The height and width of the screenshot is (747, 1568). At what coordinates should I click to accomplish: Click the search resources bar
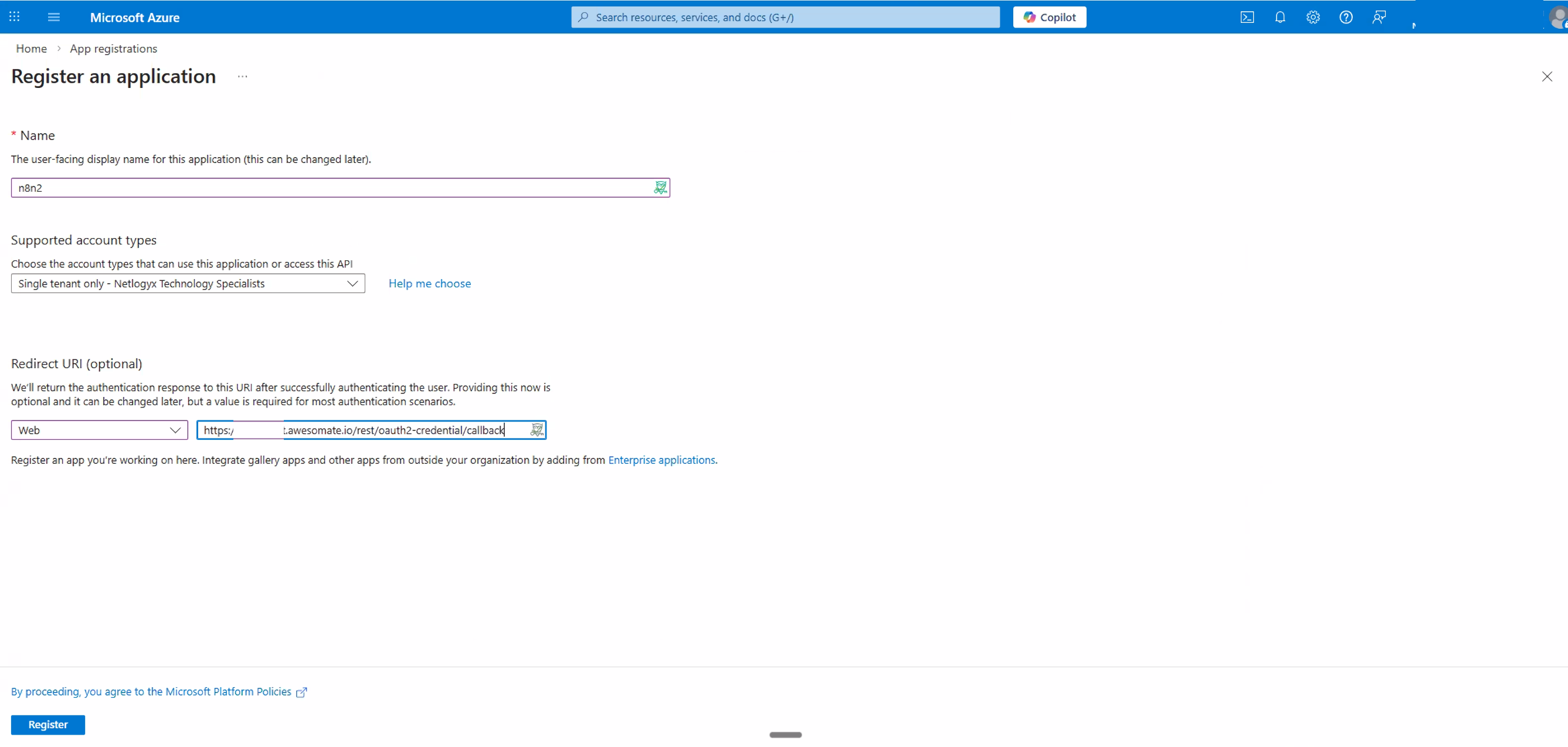tap(785, 17)
